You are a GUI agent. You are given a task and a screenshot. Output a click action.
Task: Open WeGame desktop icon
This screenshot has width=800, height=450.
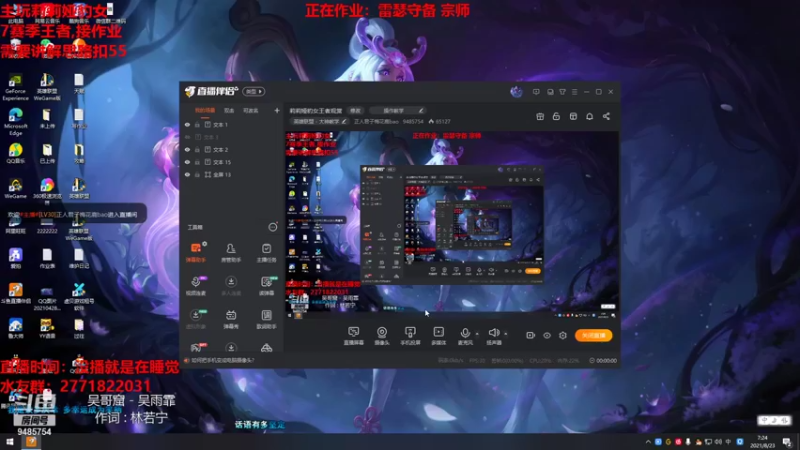(x=15, y=188)
